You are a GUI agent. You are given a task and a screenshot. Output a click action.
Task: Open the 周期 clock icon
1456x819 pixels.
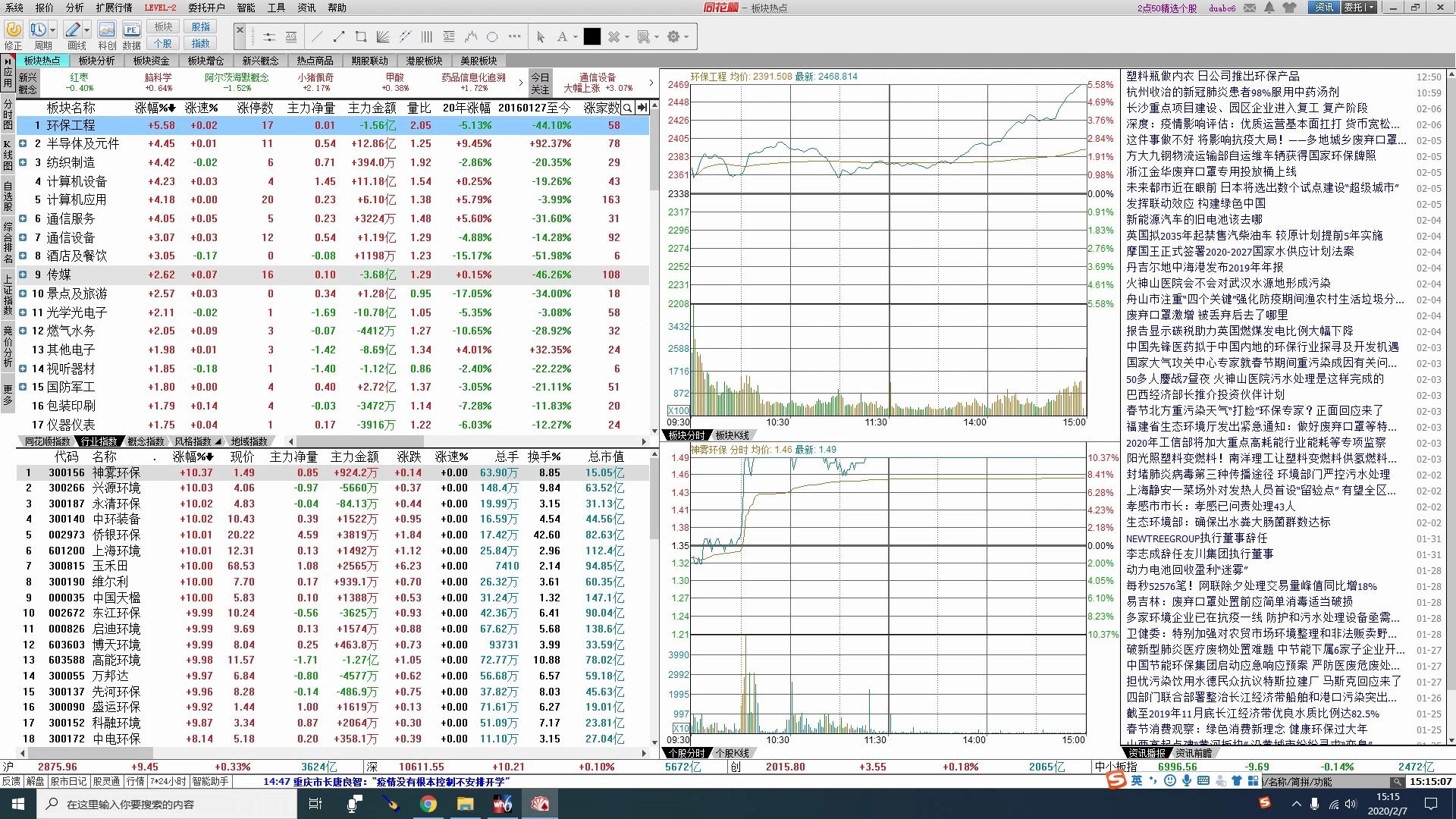click(x=39, y=30)
